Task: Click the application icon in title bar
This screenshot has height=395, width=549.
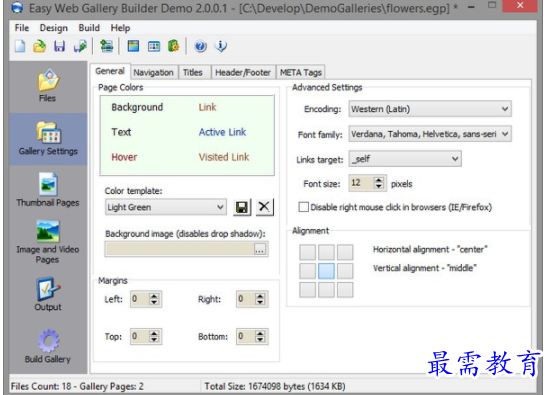Action: coord(17,7)
